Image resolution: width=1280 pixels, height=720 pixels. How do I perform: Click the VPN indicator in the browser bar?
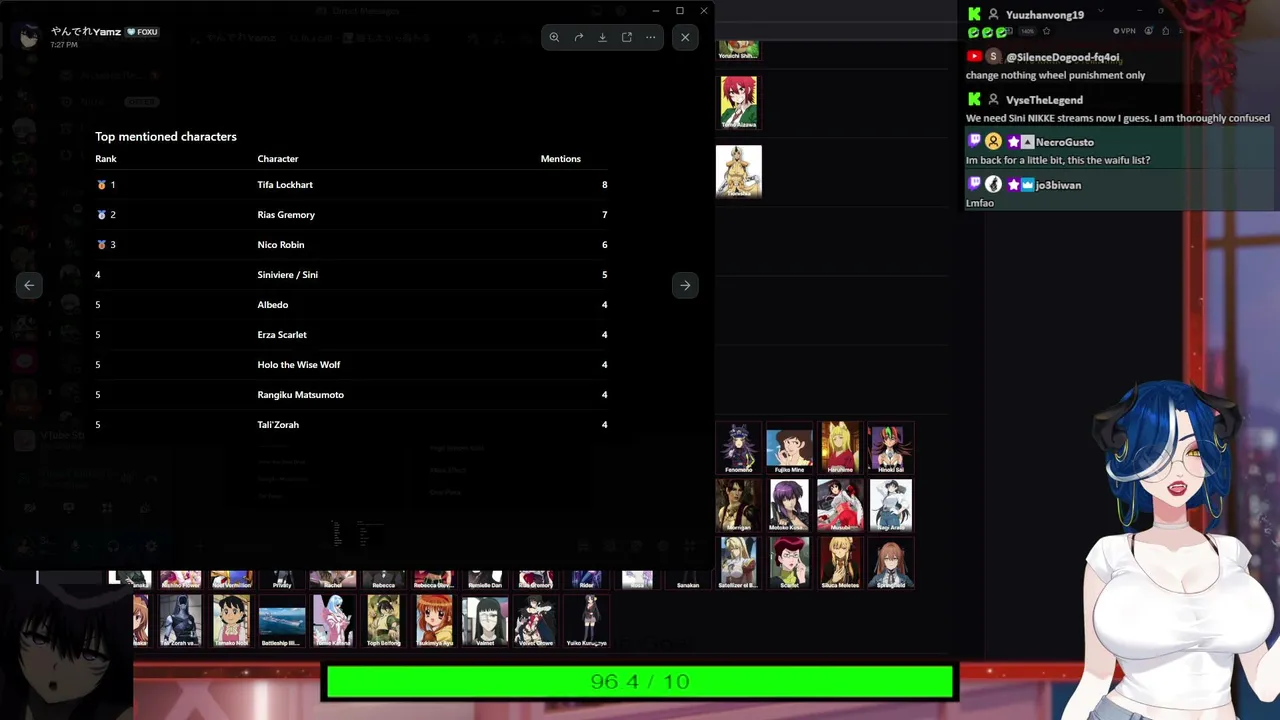[x=1124, y=31]
